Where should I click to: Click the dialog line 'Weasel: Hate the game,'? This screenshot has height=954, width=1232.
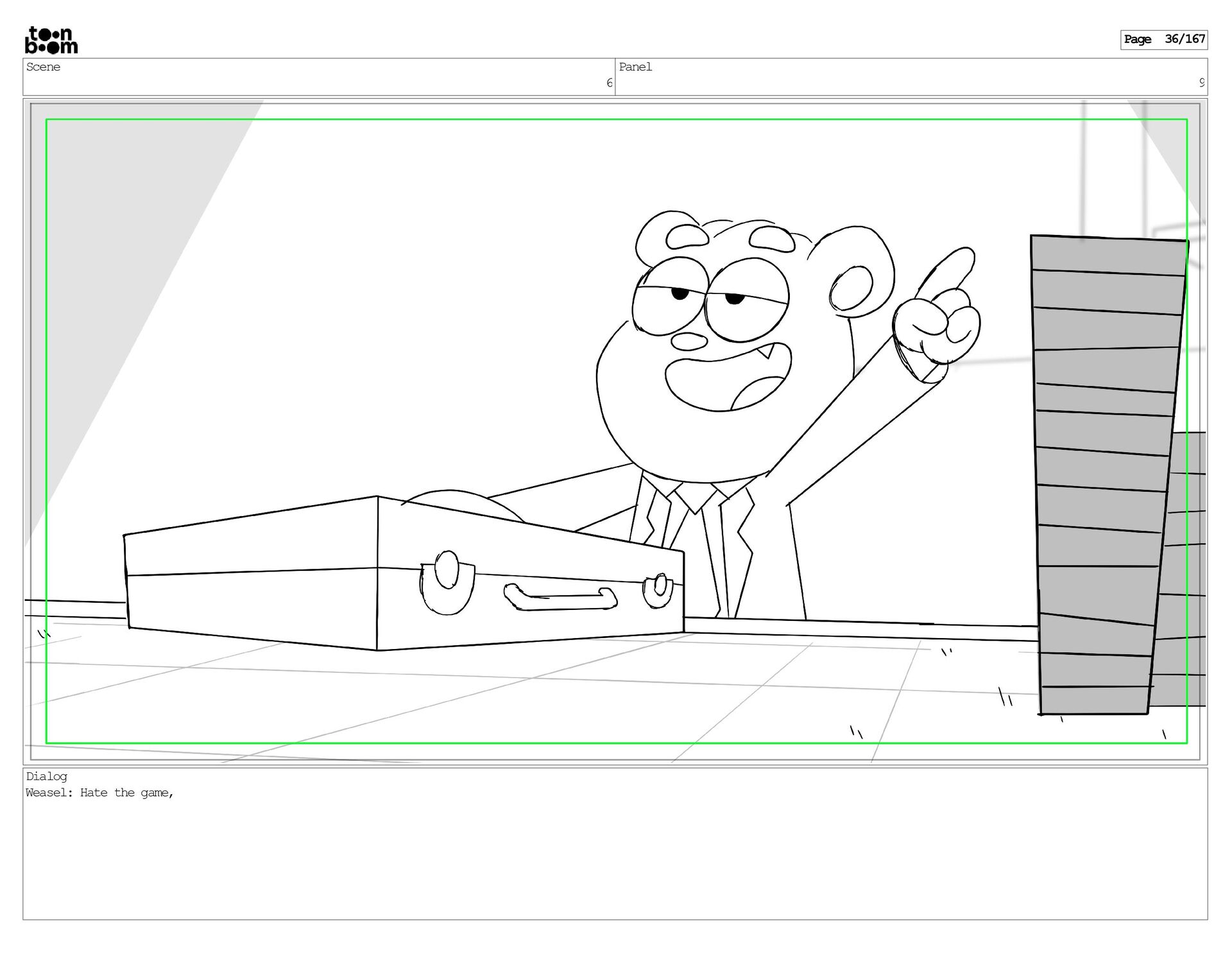[x=100, y=793]
